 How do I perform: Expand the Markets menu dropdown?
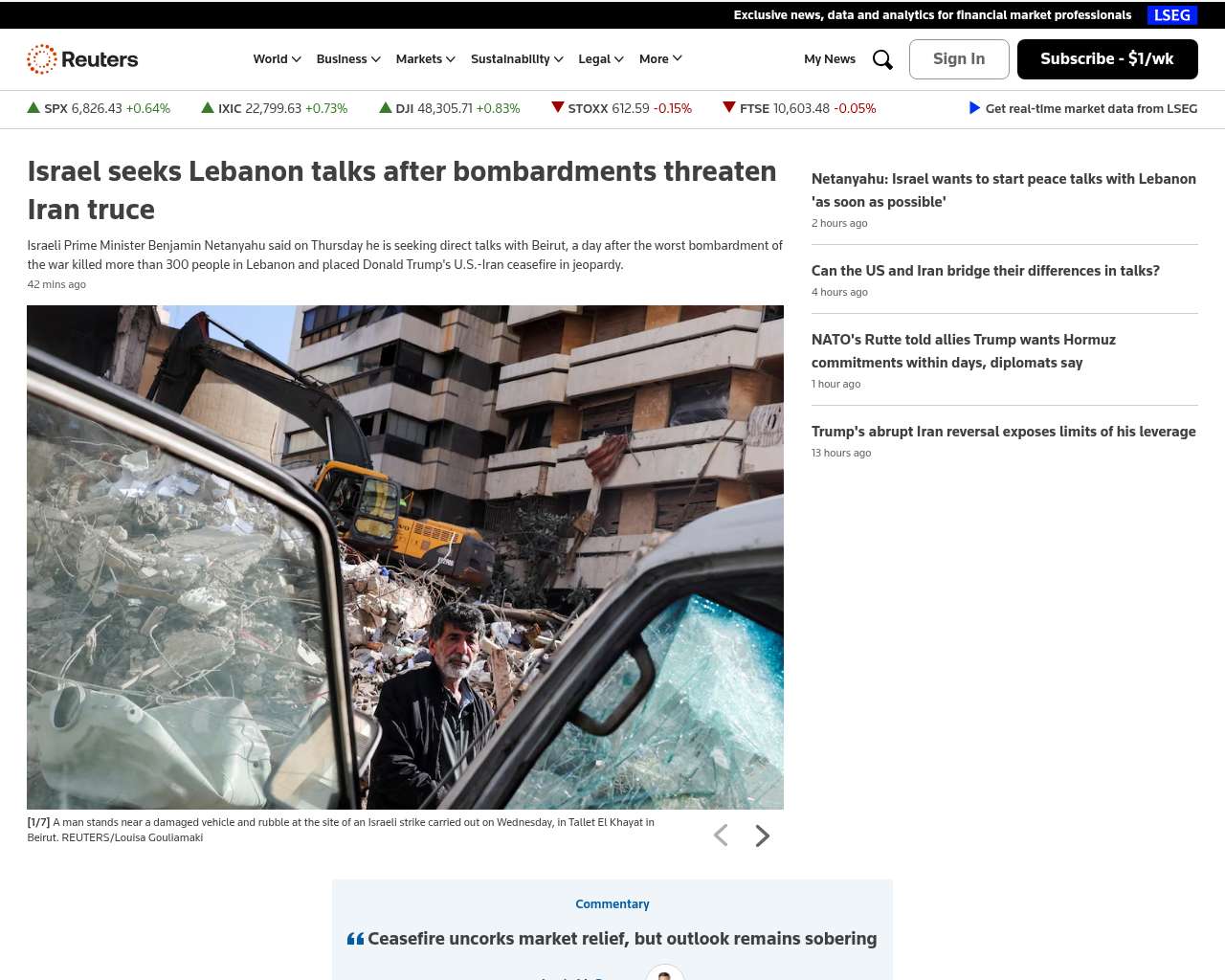426,59
